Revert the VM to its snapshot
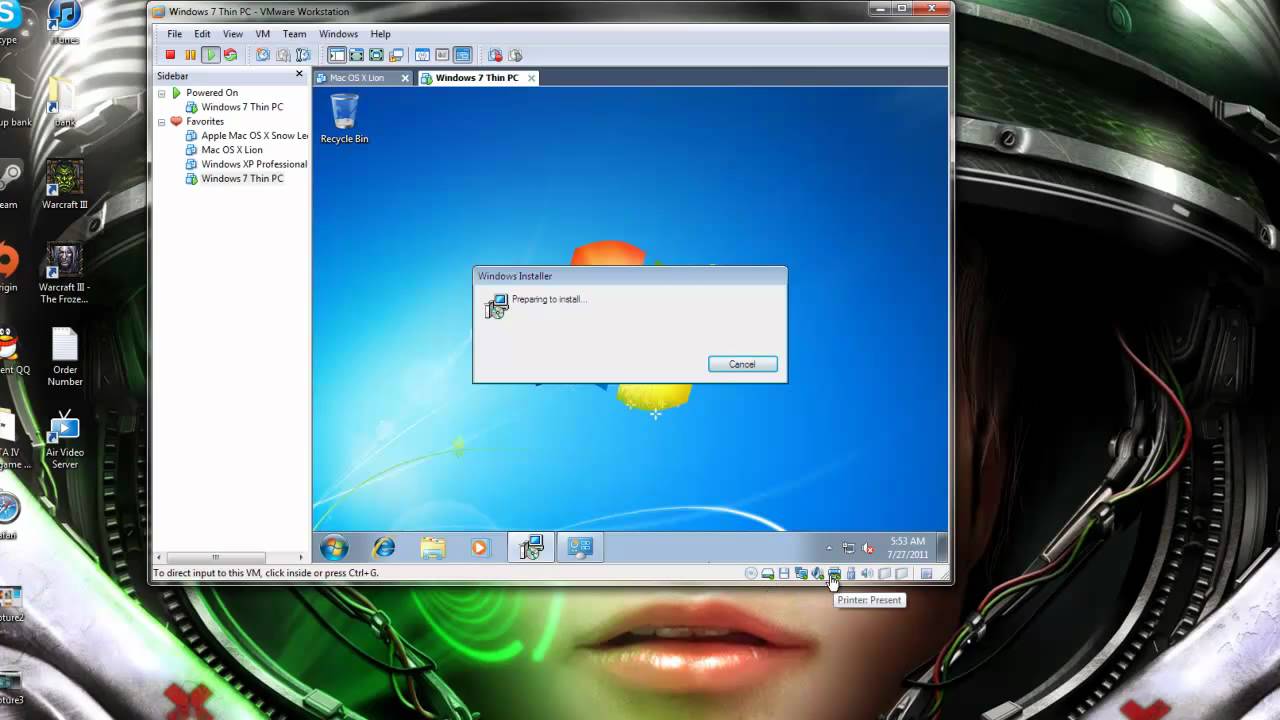 point(283,55)
